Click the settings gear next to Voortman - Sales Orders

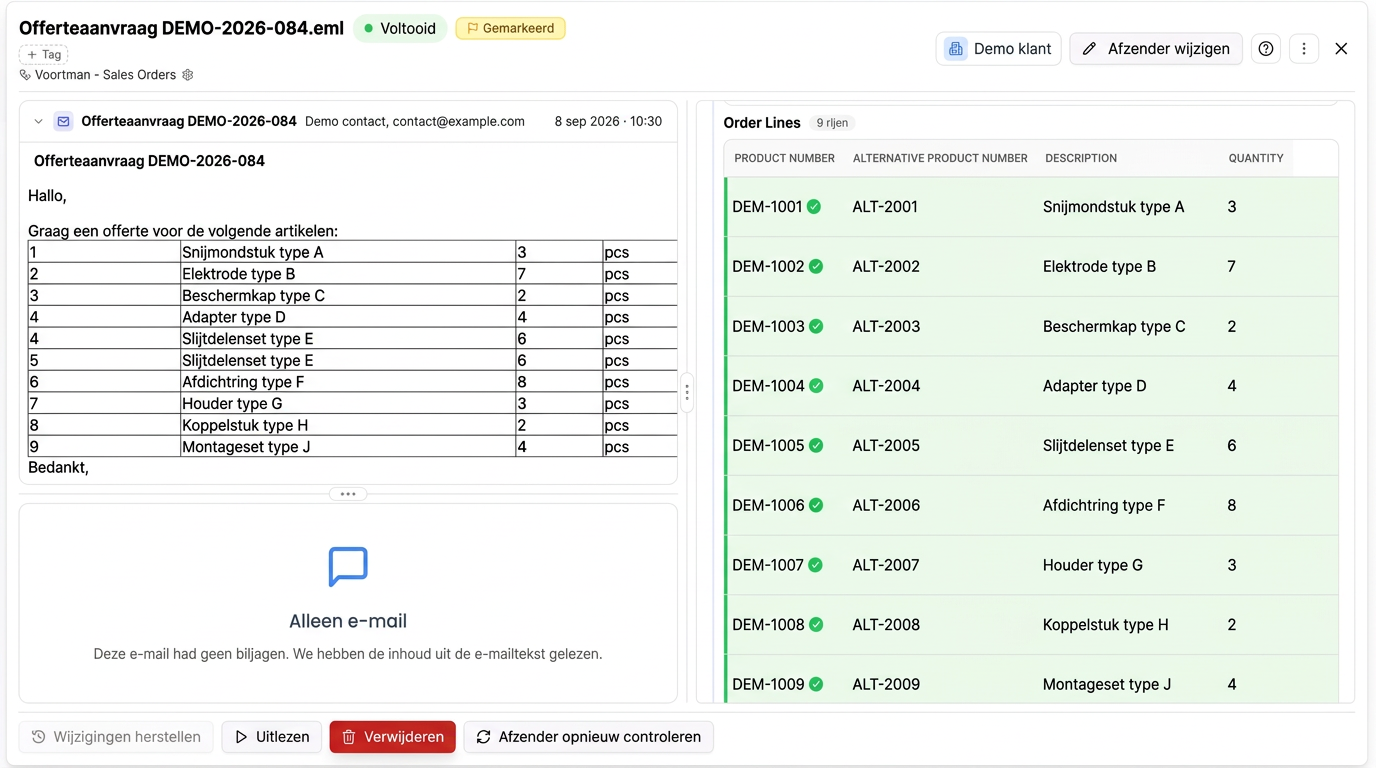(188, 75)
